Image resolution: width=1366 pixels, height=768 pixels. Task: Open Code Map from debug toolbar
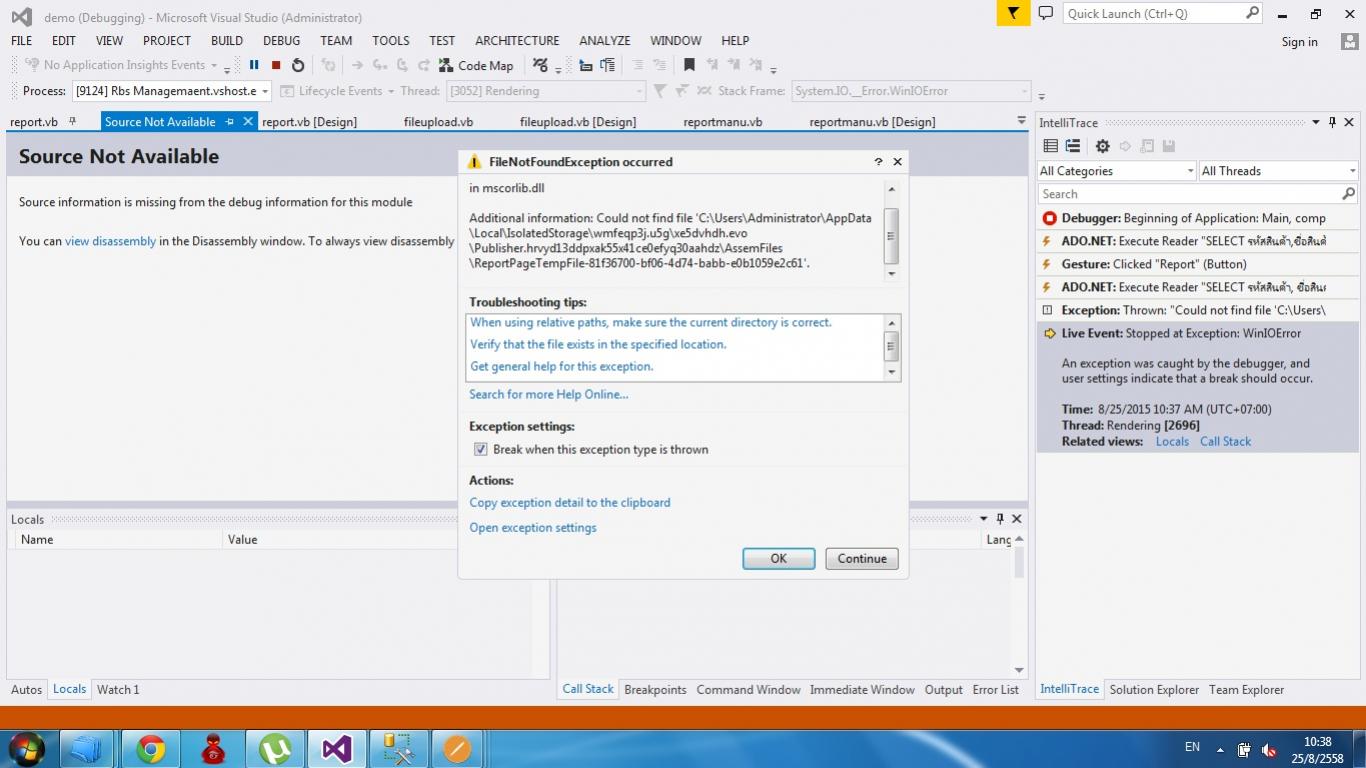pos(476,65)
